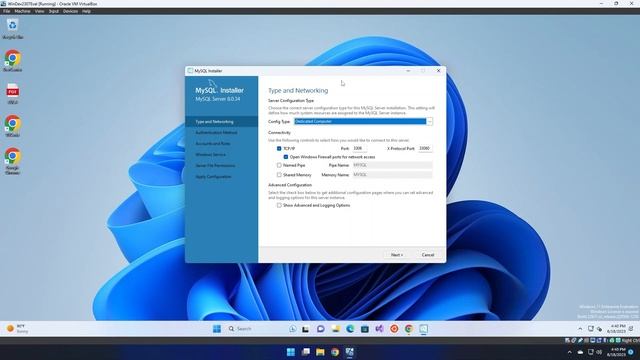Click the OneDrive cloud icon in the host tray
640x360 pixels.
(x=580, y=352)
